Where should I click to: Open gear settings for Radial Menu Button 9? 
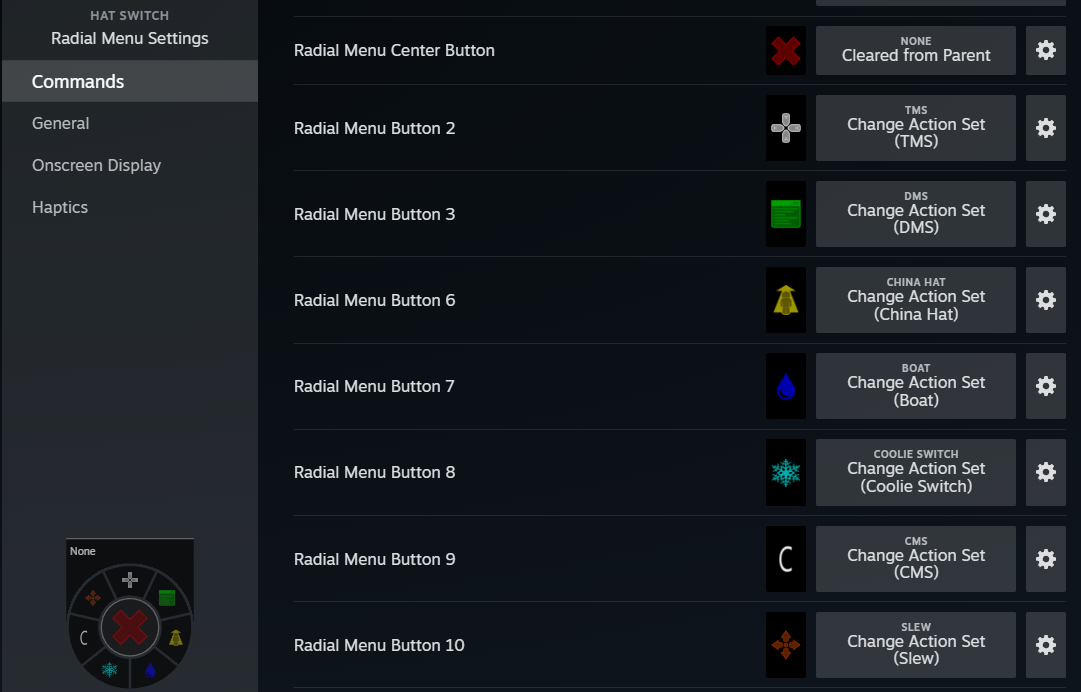(x=1046, y=559)
